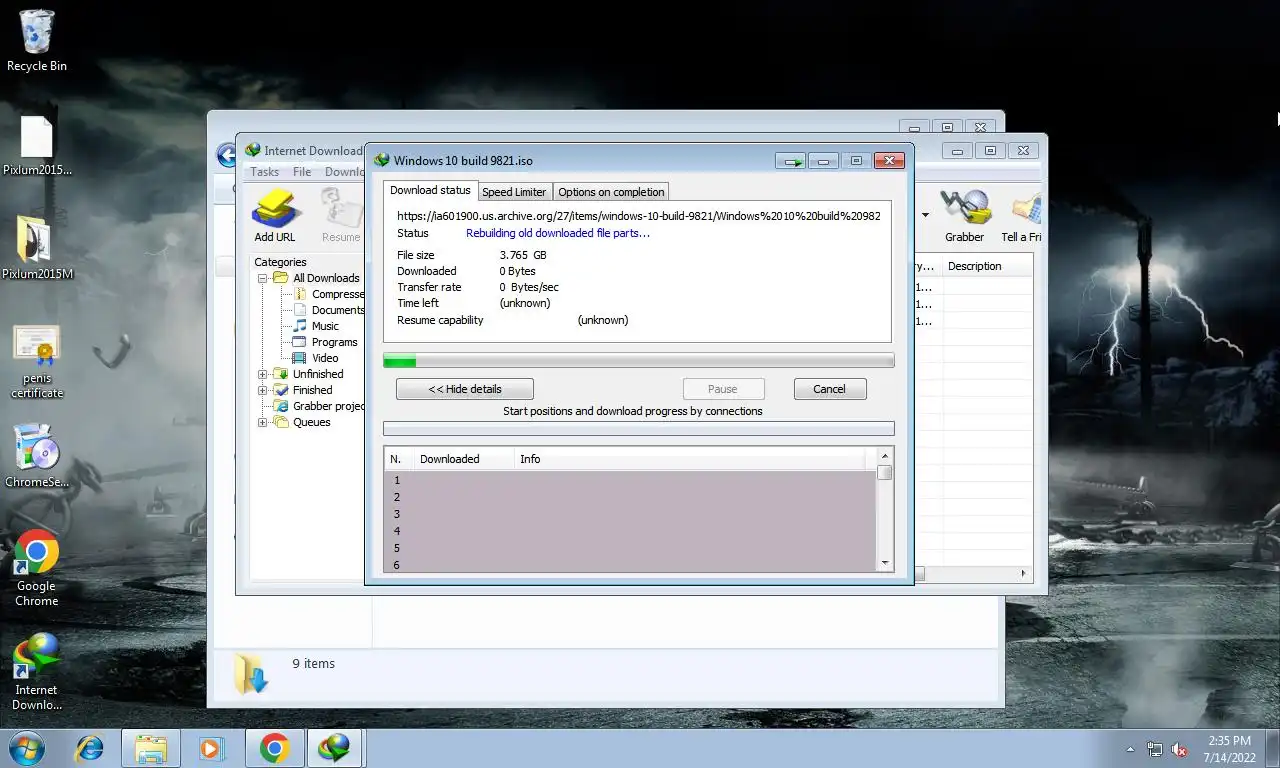The image size is (1280, 768).
Task: Open the Downloads menu in IDM
Action: coord(344,172)
